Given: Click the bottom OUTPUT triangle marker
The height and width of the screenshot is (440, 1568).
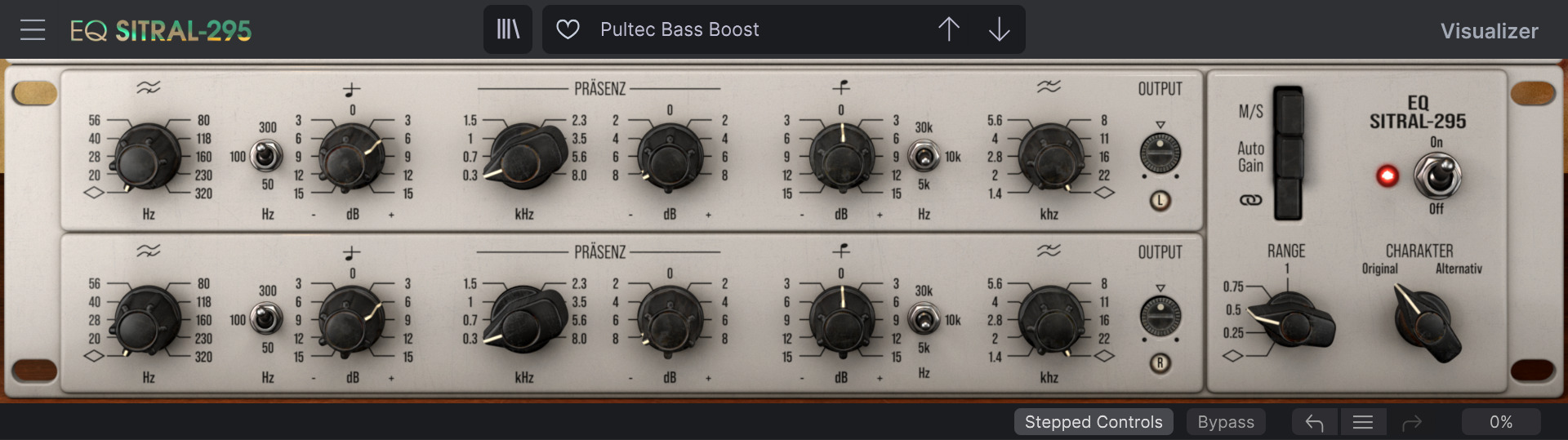Looking at the screenshot, I should point(1160,288).
